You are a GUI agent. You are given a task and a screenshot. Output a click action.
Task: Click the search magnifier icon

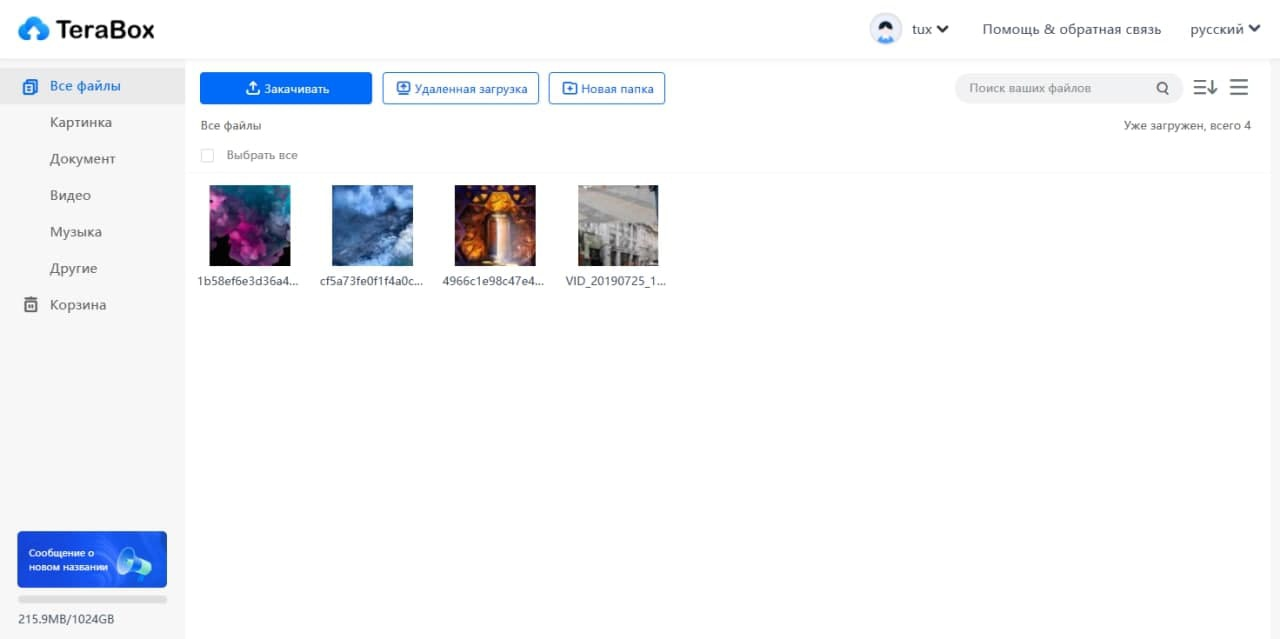1162,88
